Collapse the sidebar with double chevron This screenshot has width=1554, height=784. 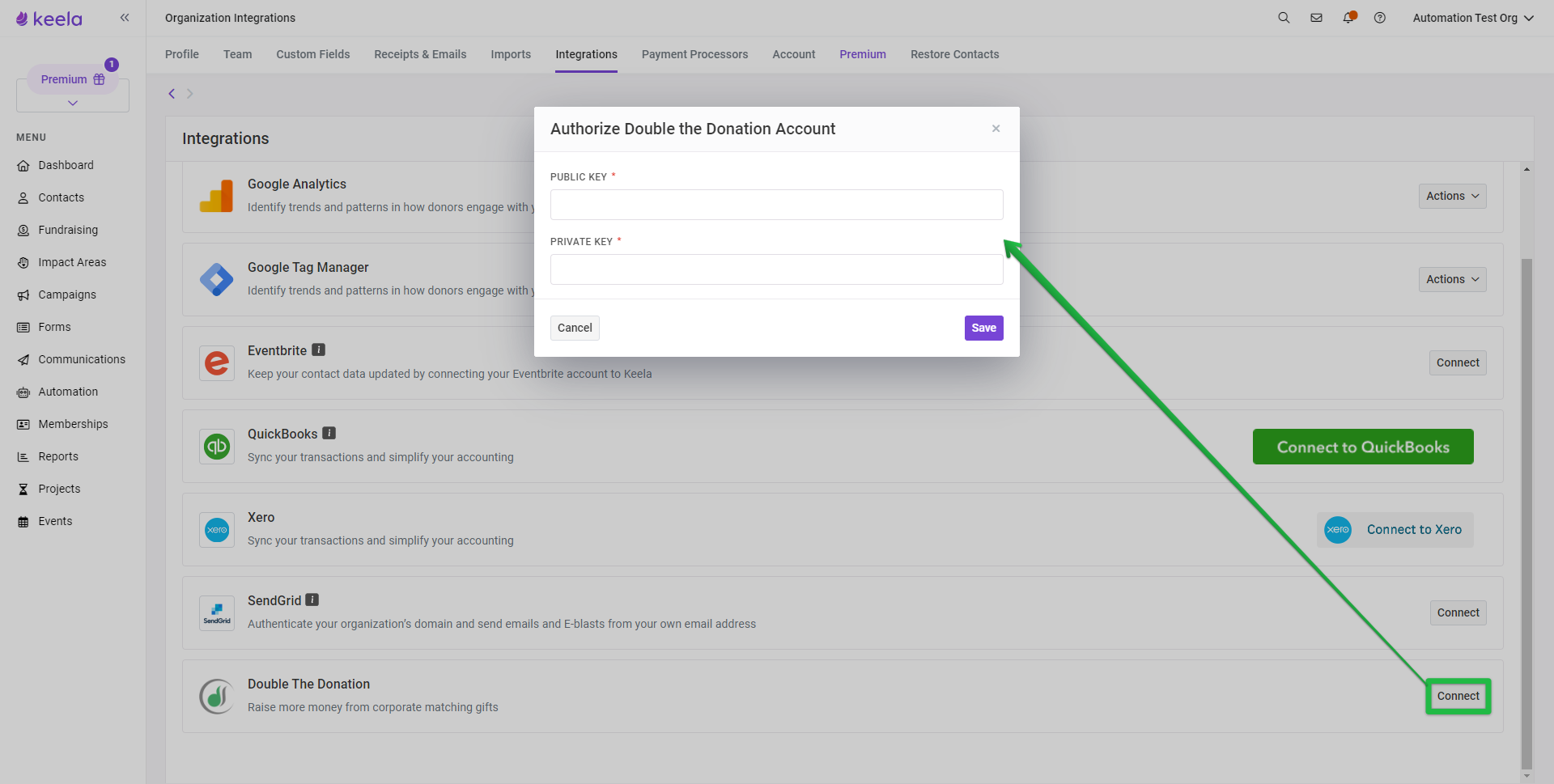point(125,18)
